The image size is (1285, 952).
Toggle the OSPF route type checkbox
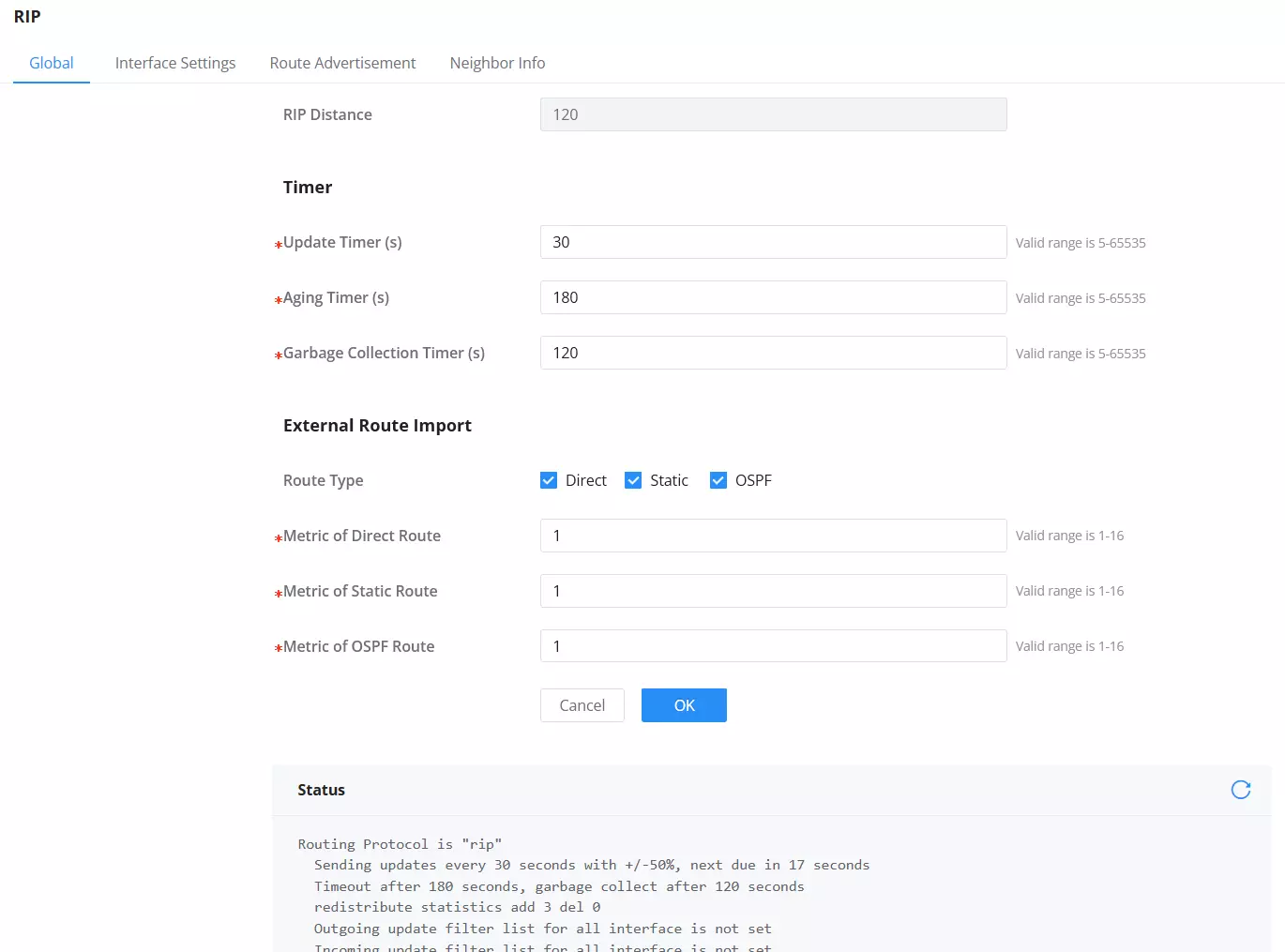click(718, 480)
